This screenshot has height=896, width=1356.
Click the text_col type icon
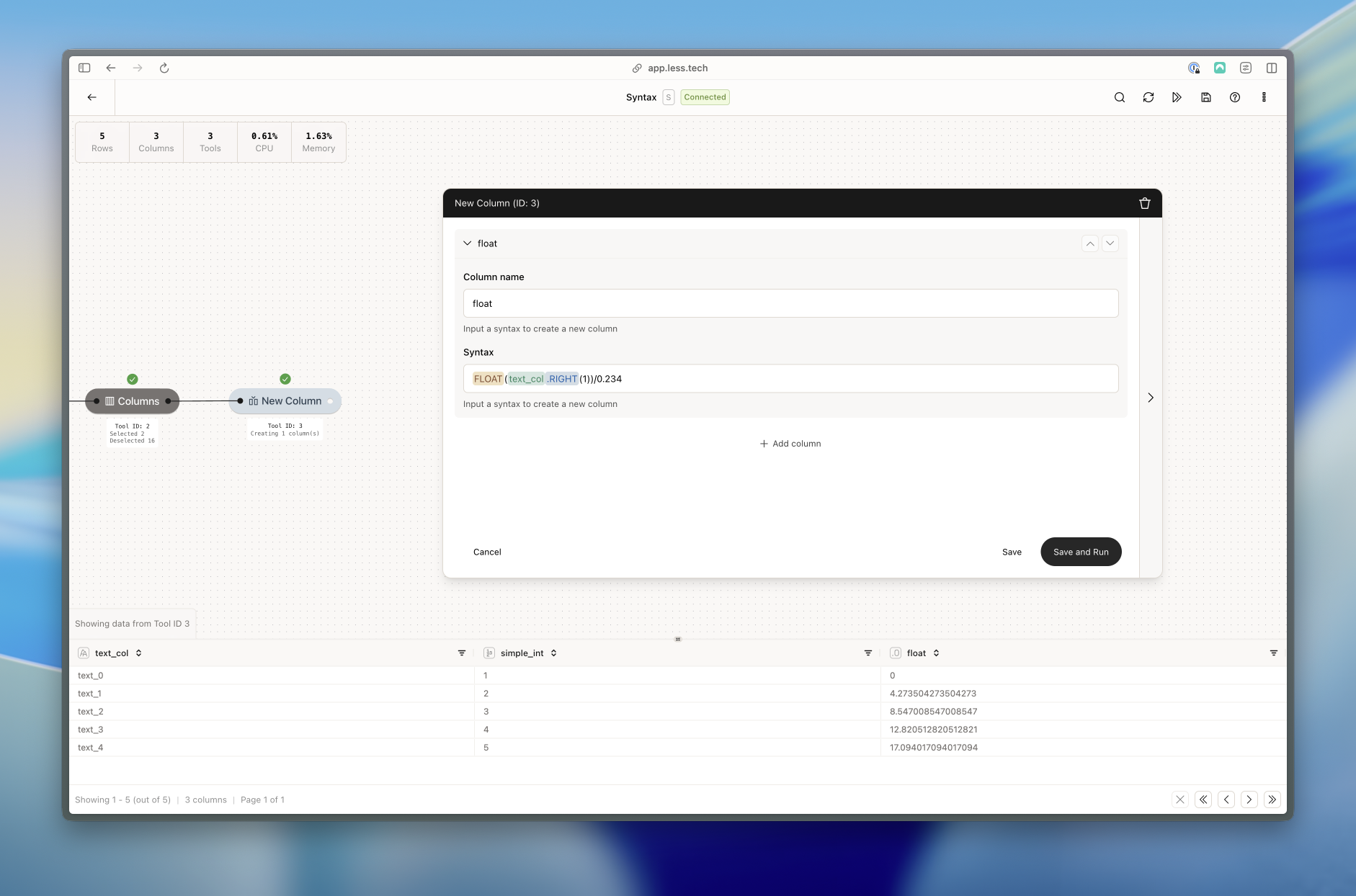pyautogui.click(x=84, y=653)
